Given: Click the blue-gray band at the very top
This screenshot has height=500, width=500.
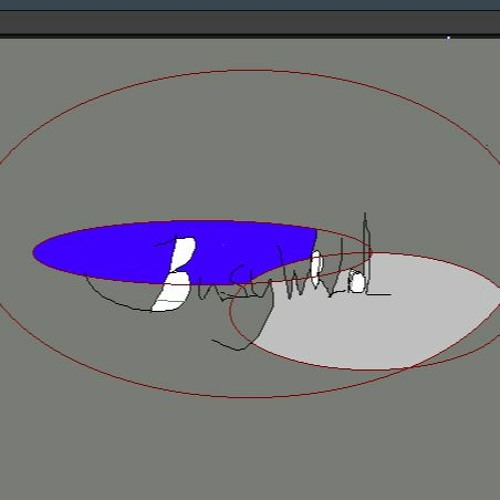Looking at the screenshot, I should (250, 5).
